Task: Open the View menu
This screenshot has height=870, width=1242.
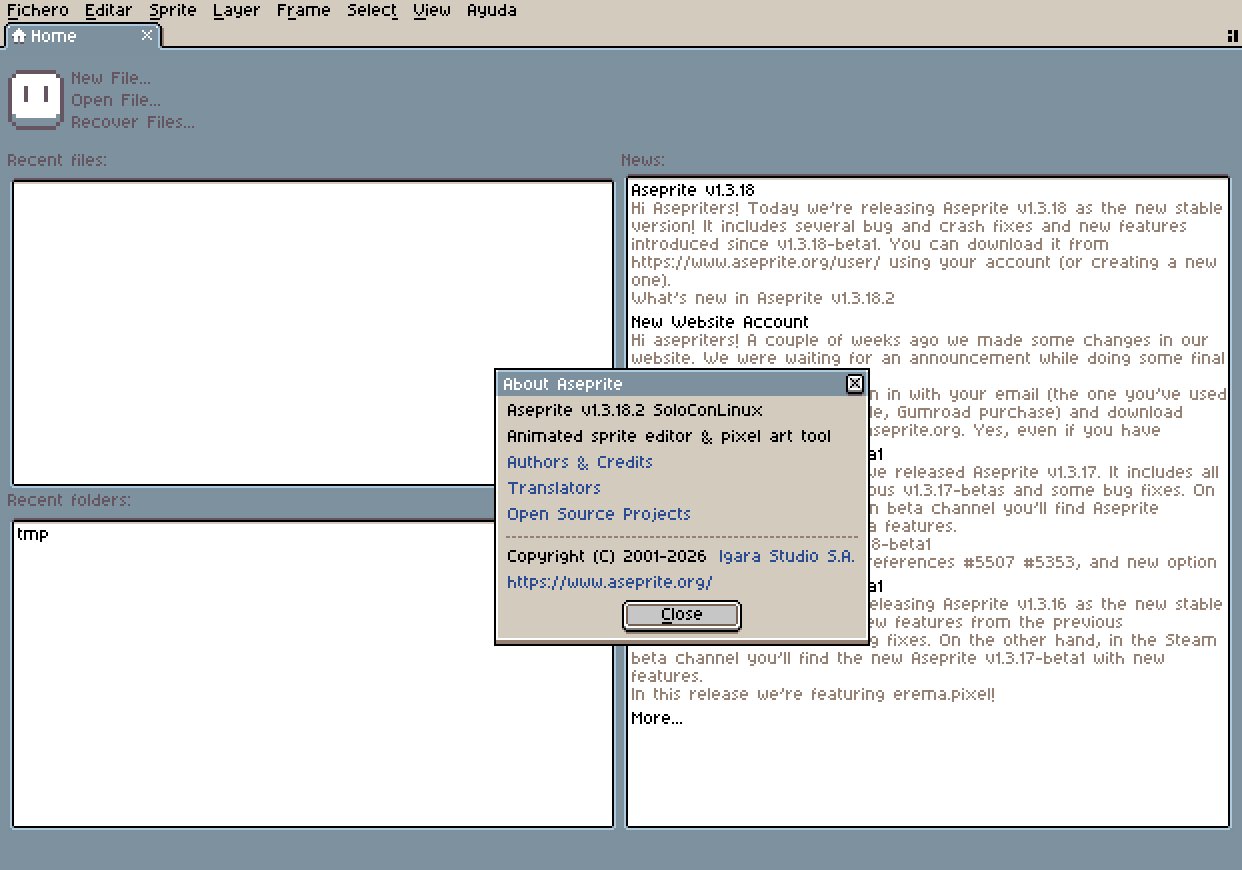Action: click(432, 11)
